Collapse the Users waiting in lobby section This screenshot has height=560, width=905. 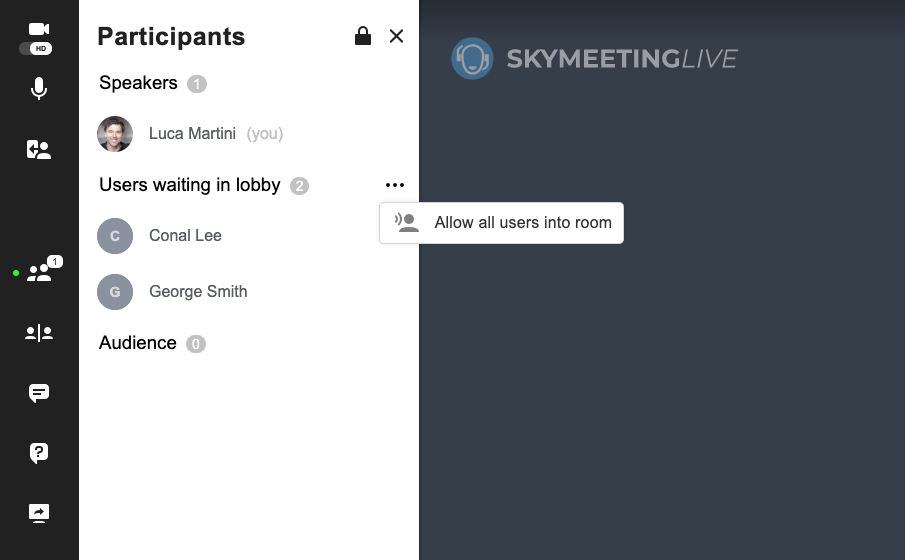point(189,185)
